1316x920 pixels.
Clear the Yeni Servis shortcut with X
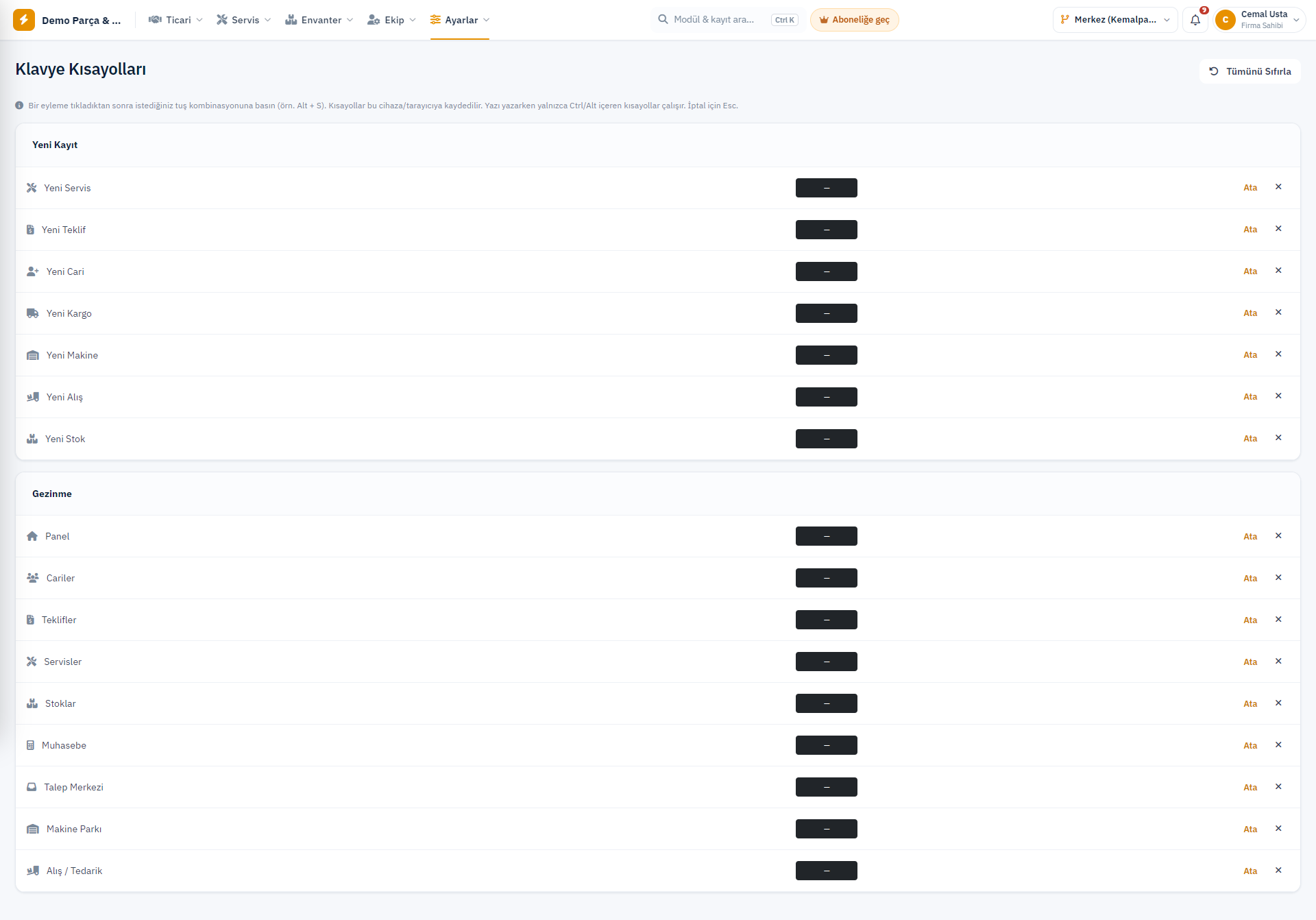tap(1278, 187)
